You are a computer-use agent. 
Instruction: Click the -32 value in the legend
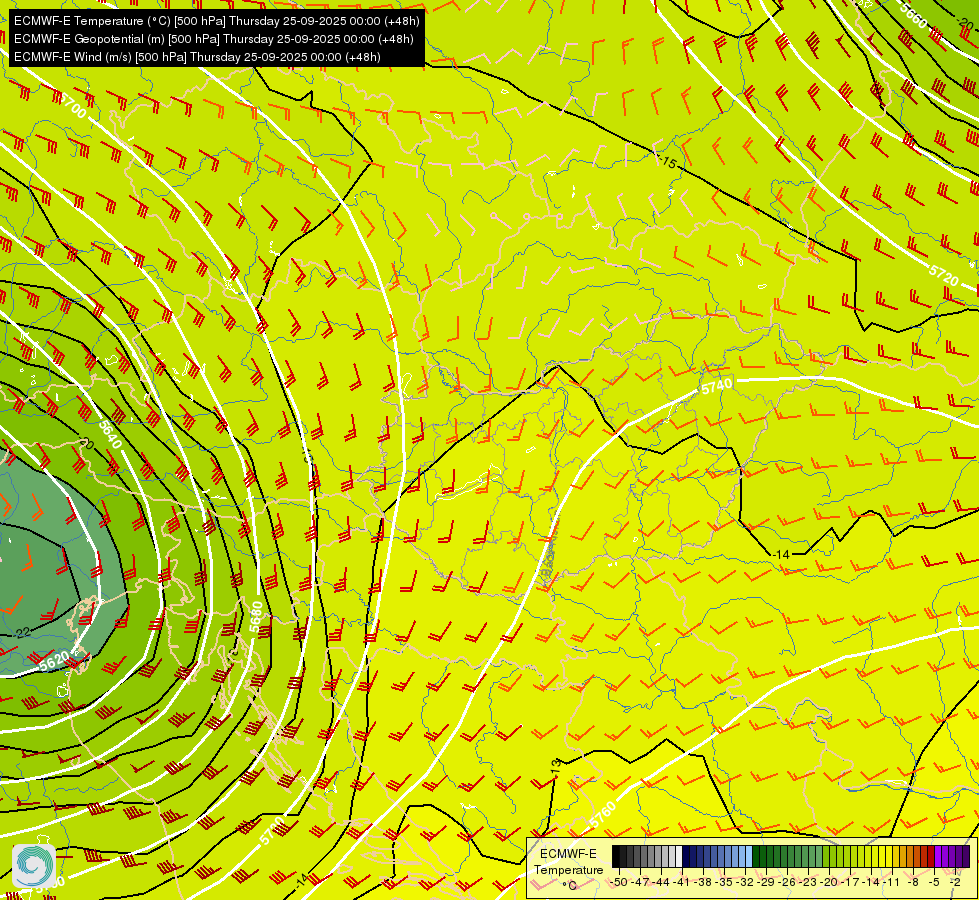tap(745, 882)
